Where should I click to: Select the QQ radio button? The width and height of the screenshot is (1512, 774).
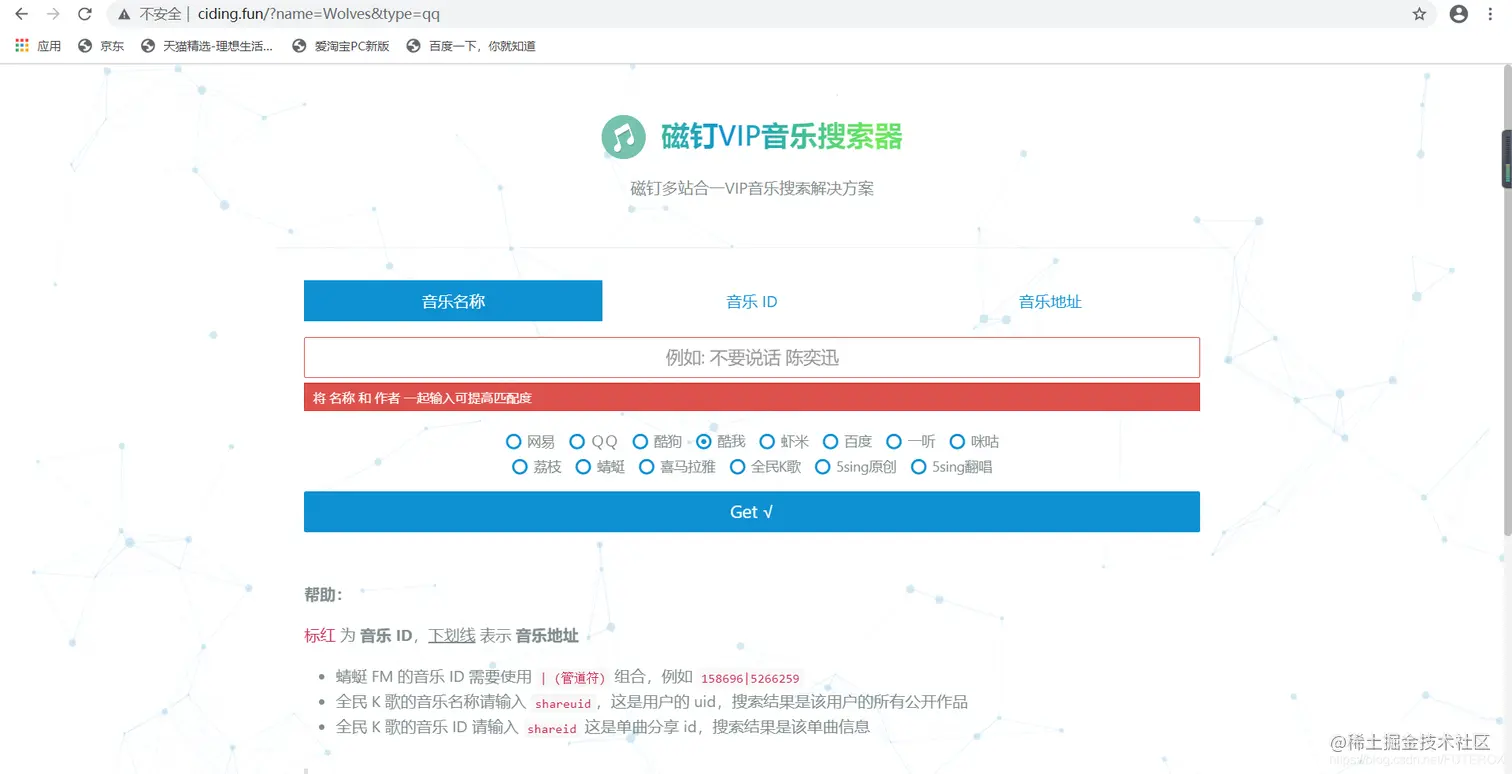[577, 441]
